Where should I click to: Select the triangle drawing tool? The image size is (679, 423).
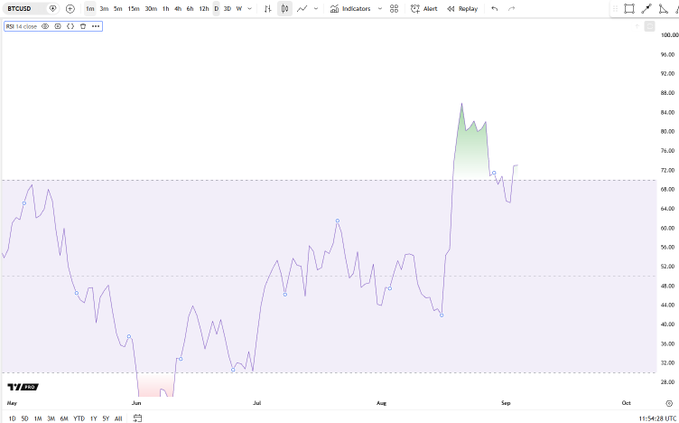[663, 9]
